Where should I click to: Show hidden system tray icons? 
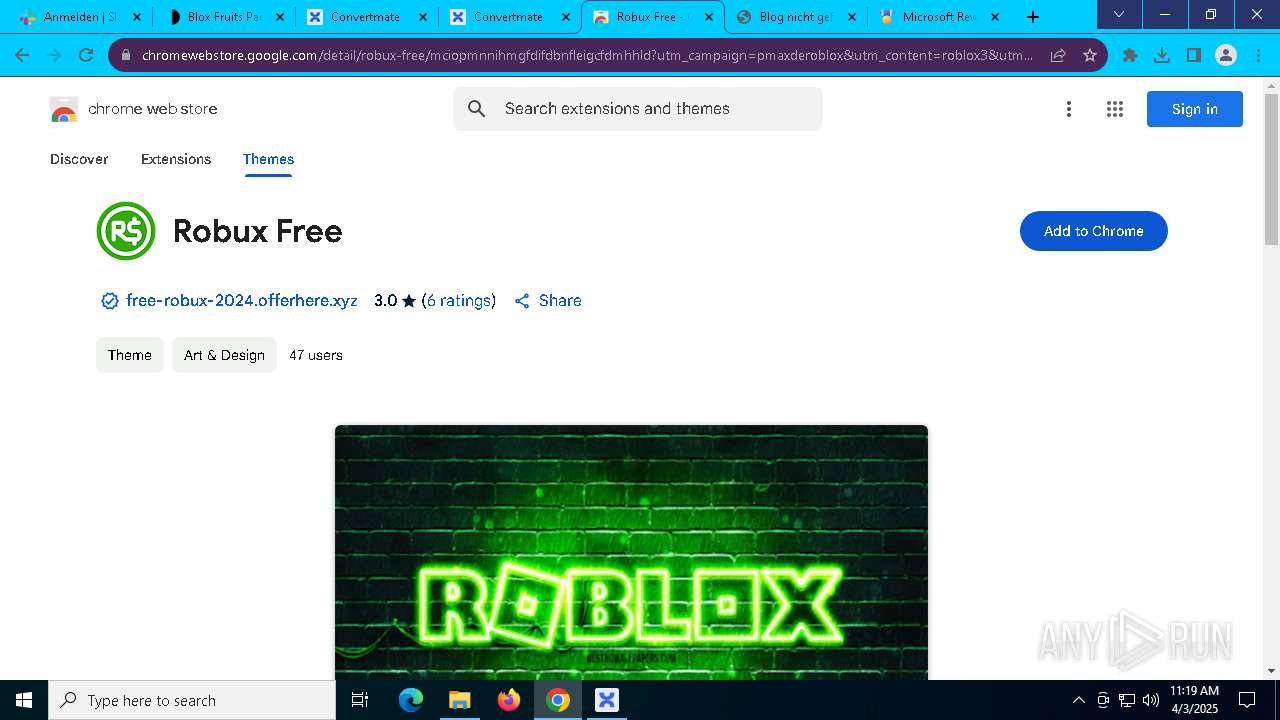1078,700
